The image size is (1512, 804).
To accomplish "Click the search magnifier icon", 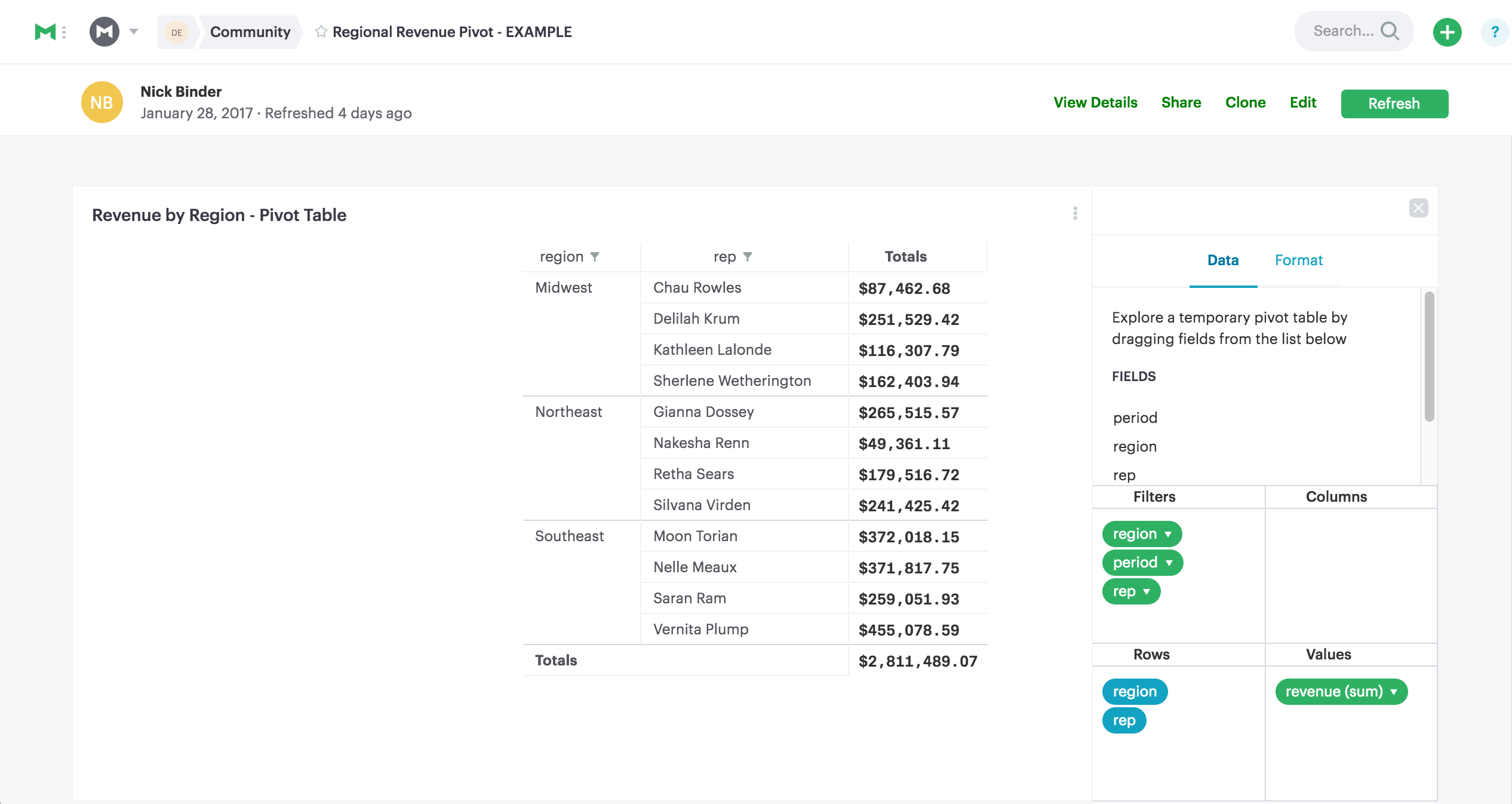I will 1392,30.
